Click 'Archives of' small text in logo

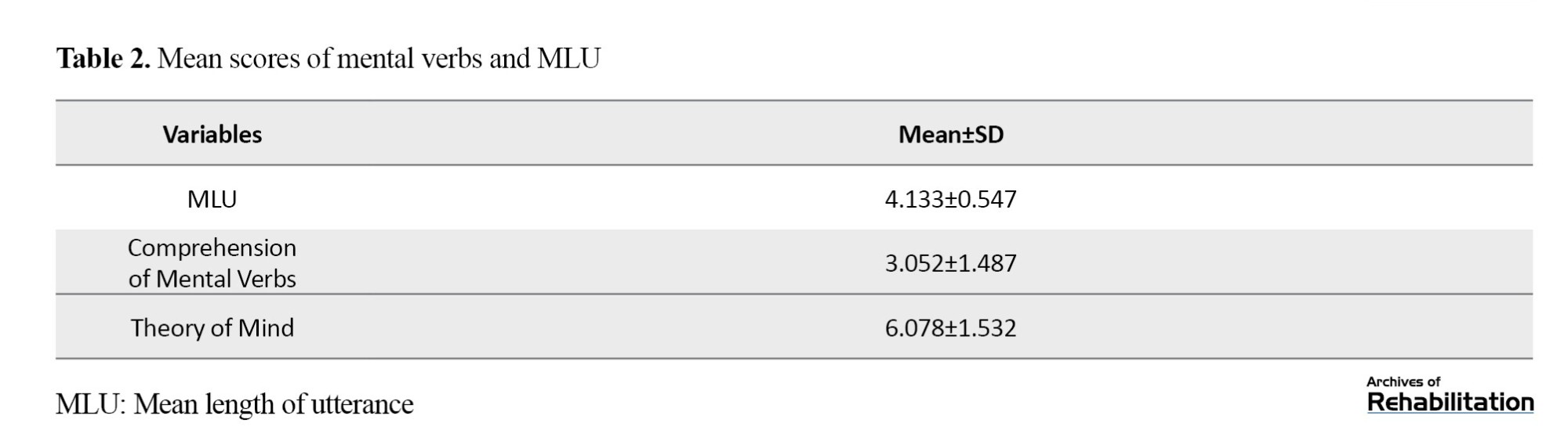click(1403, 381)
